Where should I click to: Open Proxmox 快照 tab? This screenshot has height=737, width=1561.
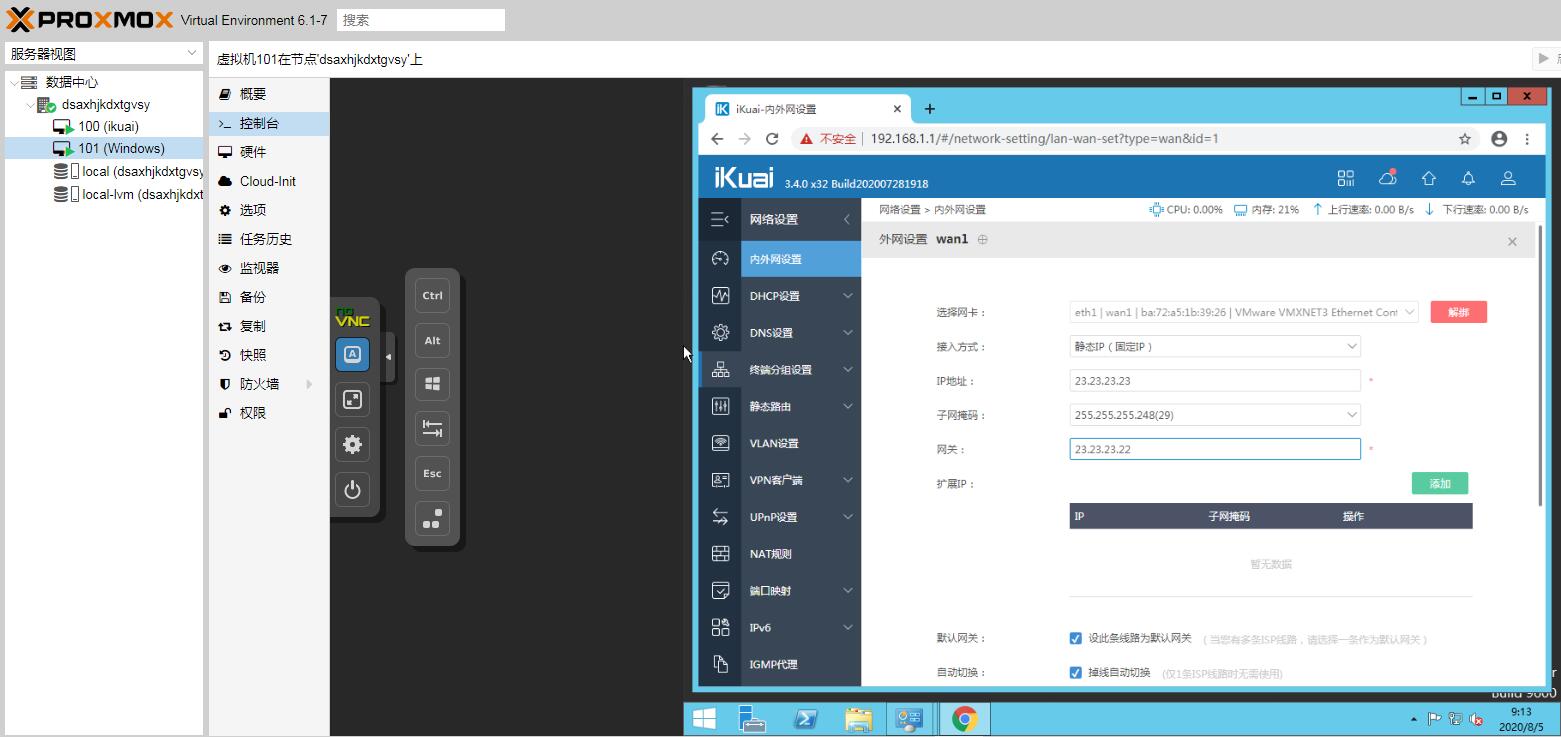click(268, 355)
